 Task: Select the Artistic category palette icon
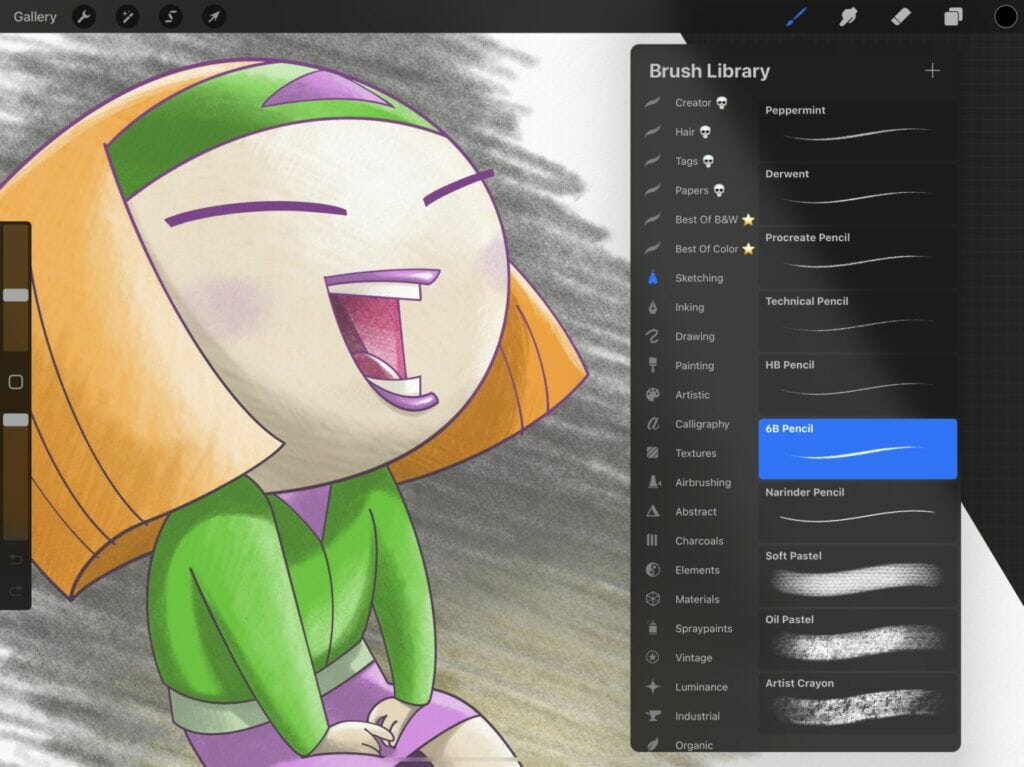coord(652,395)
